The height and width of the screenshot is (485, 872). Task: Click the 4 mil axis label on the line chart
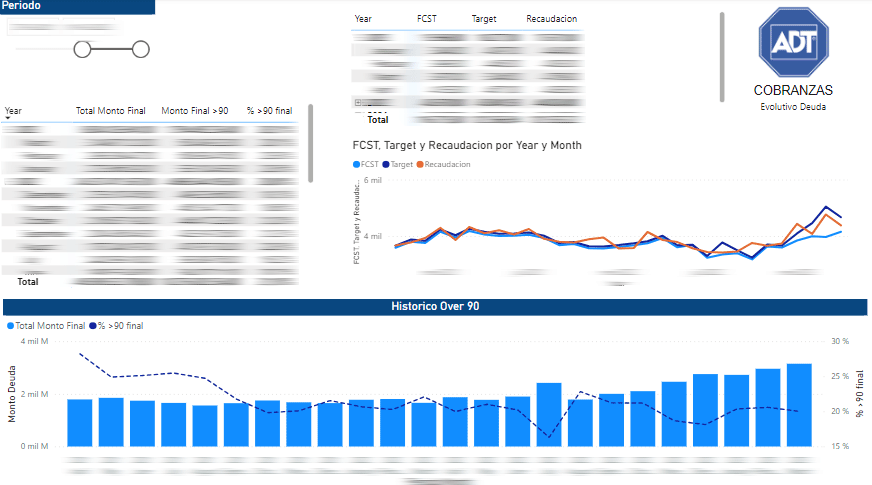coord(373,236)
